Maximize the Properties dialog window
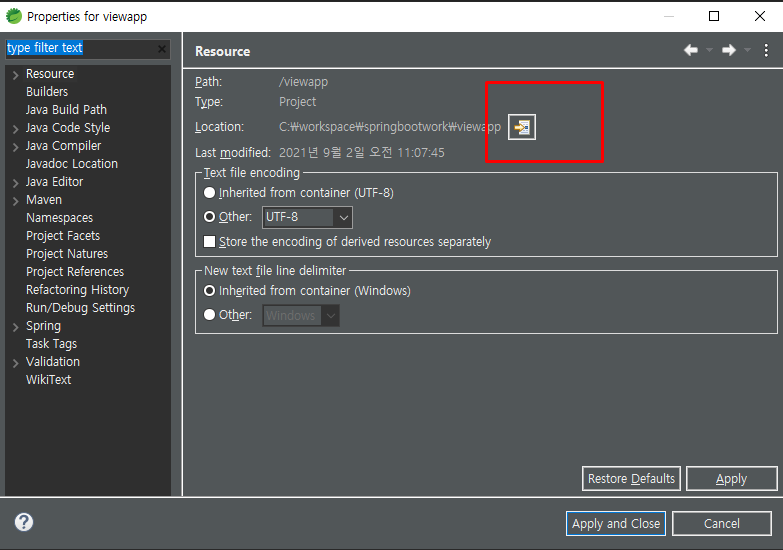The height and width of the screenshot is (550, 783). coord(714,16)
